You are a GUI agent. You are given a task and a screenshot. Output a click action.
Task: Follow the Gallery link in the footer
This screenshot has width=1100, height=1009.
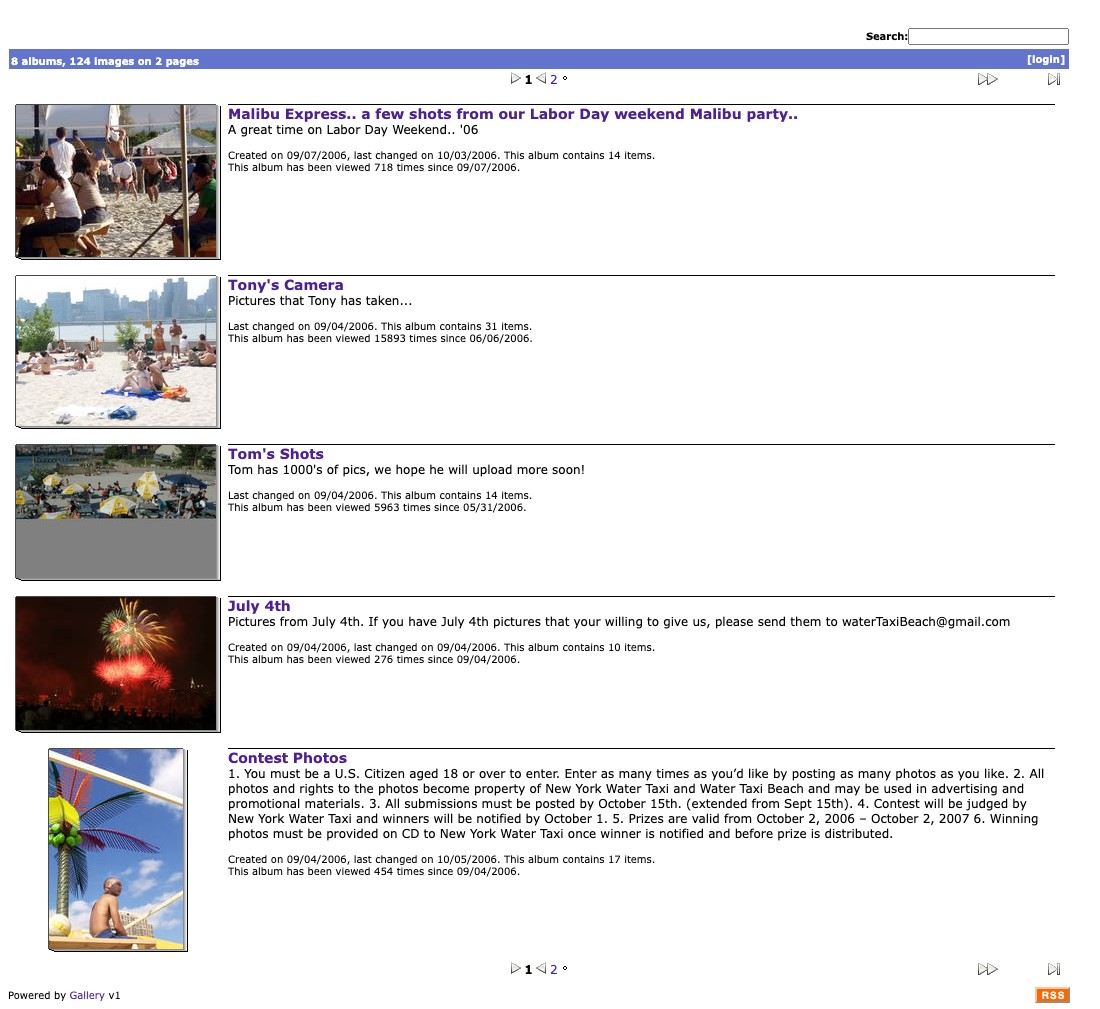pos(86,995)
